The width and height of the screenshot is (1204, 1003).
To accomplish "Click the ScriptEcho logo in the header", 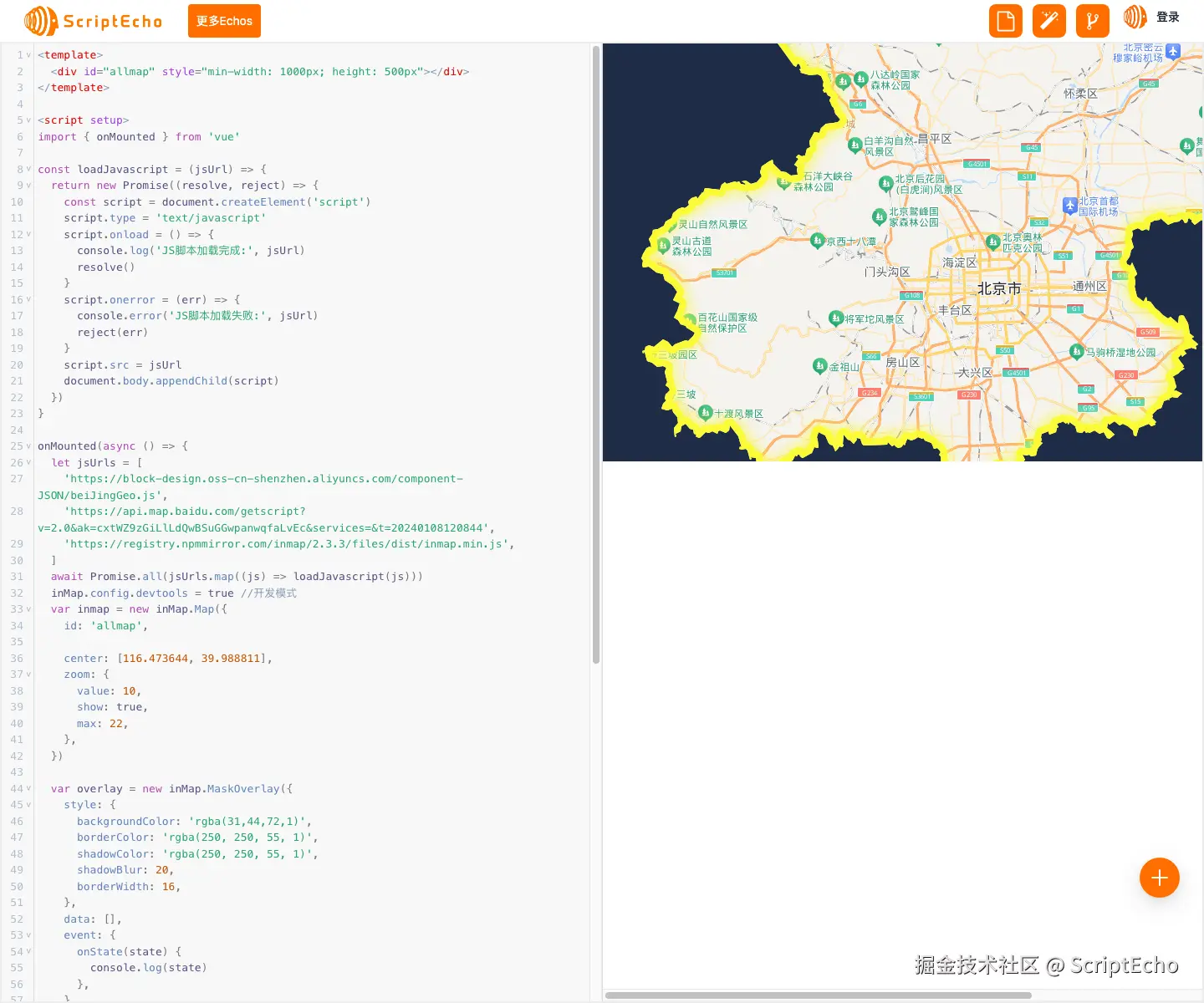I will [x=93, y=21].
